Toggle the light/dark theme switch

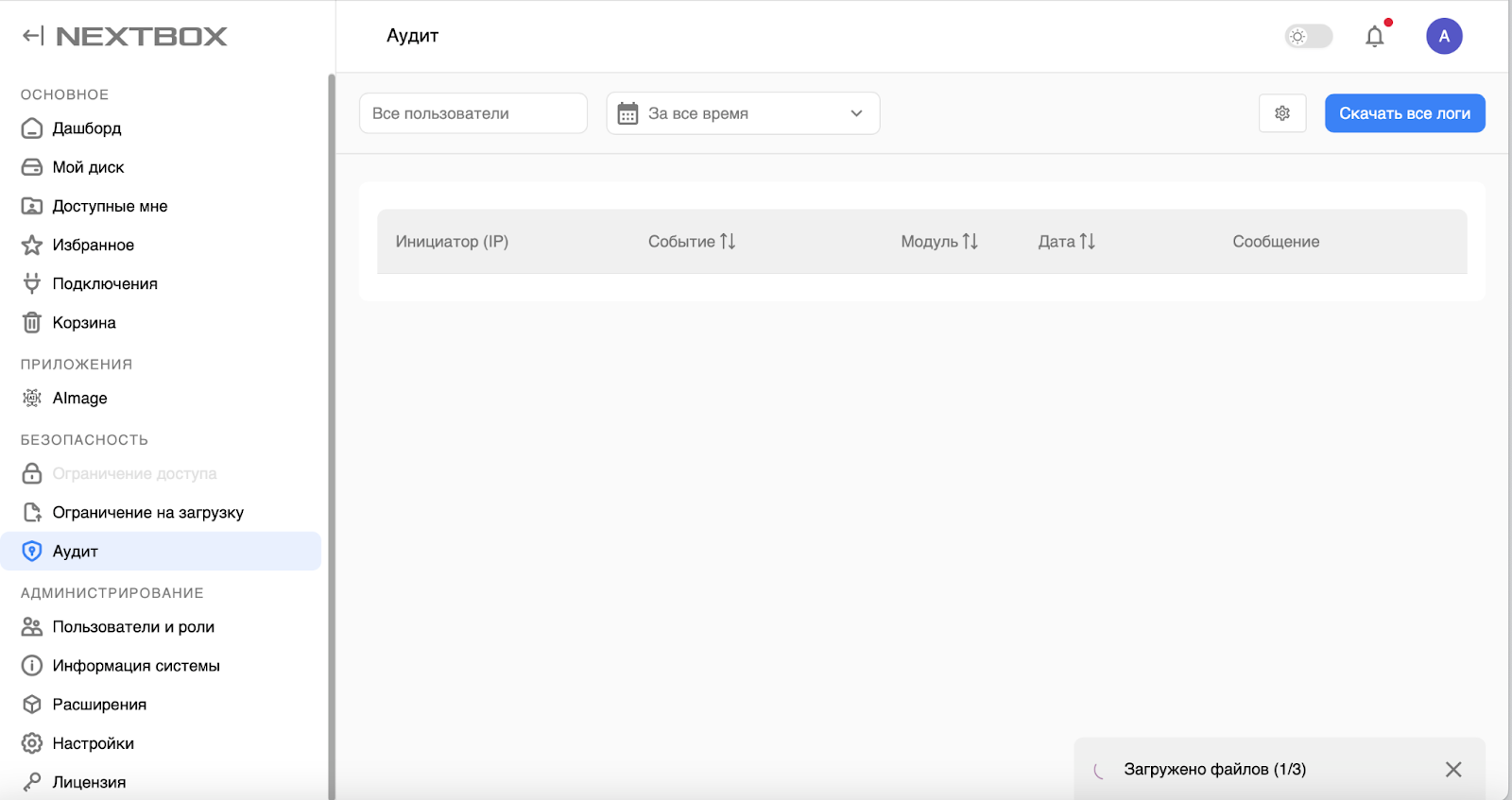pyautogui.click(x=1308, y=37)
